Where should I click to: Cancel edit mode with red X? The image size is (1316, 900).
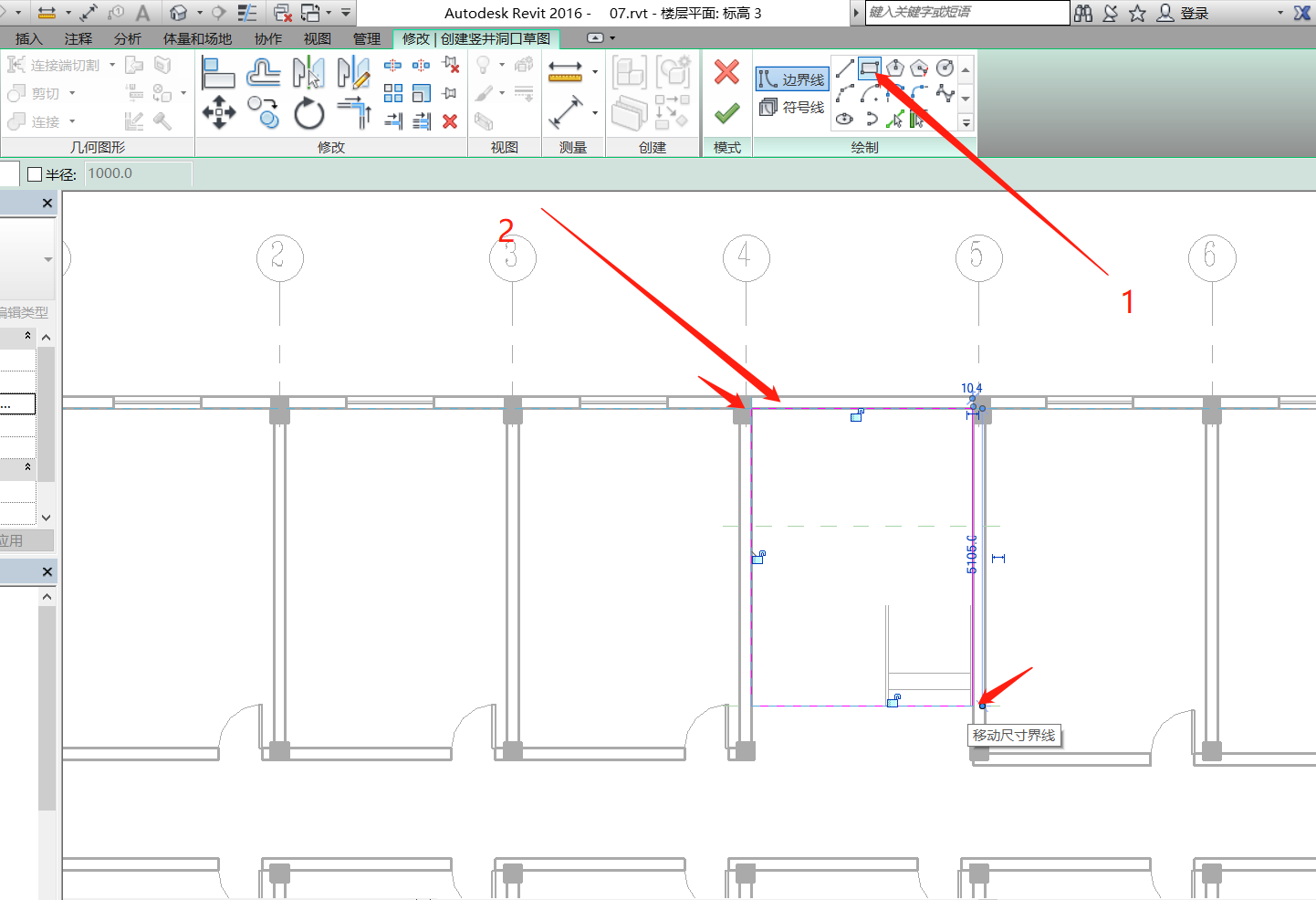point(726,72)
